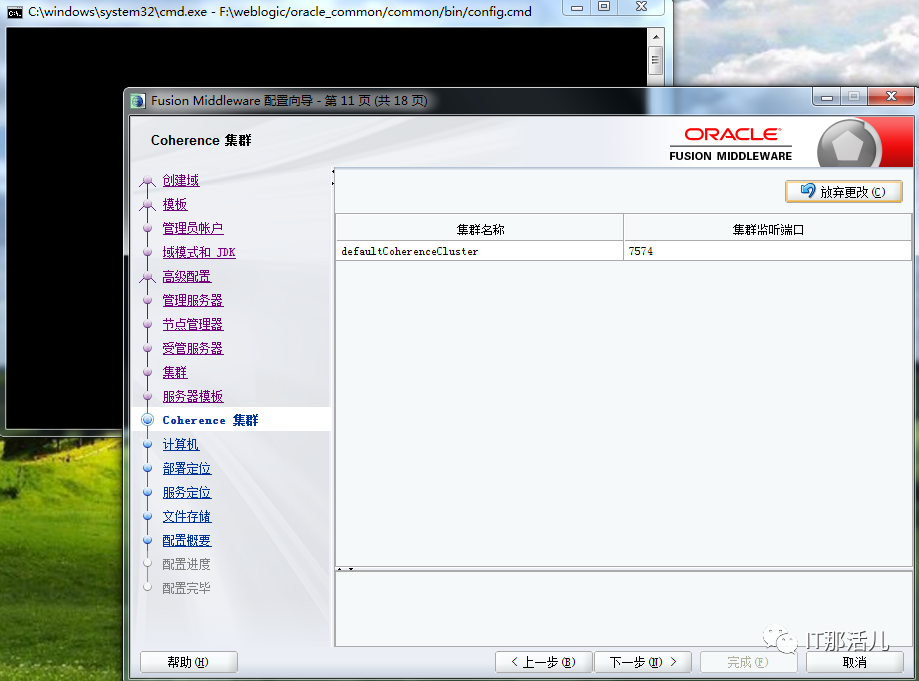This screenshot has width=919, height=681.
Task: Jump to 文件存储 step
Action: pyautogui.click(x=187, y=516)
